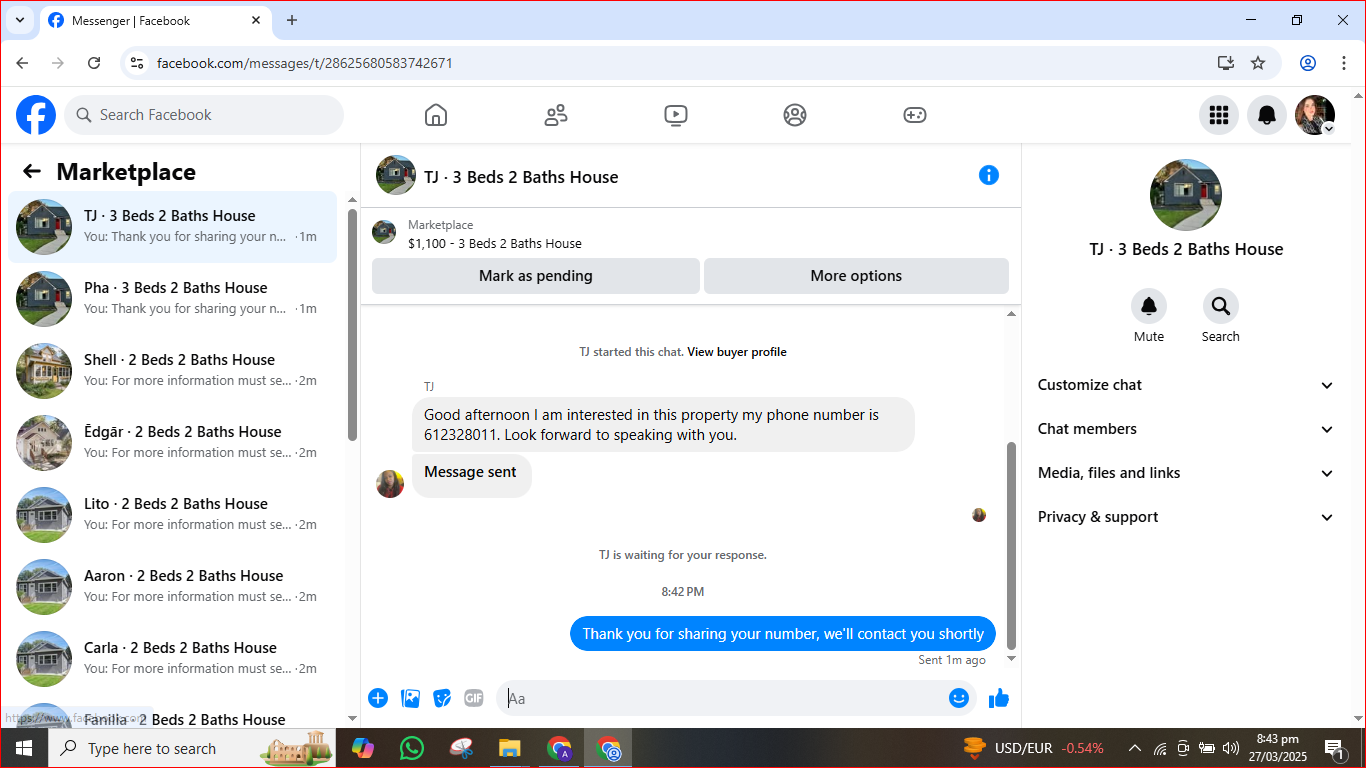This screenshot has height=768, width=1366.
Task: Open the Home feed icon
Action: tap(436, 115)
